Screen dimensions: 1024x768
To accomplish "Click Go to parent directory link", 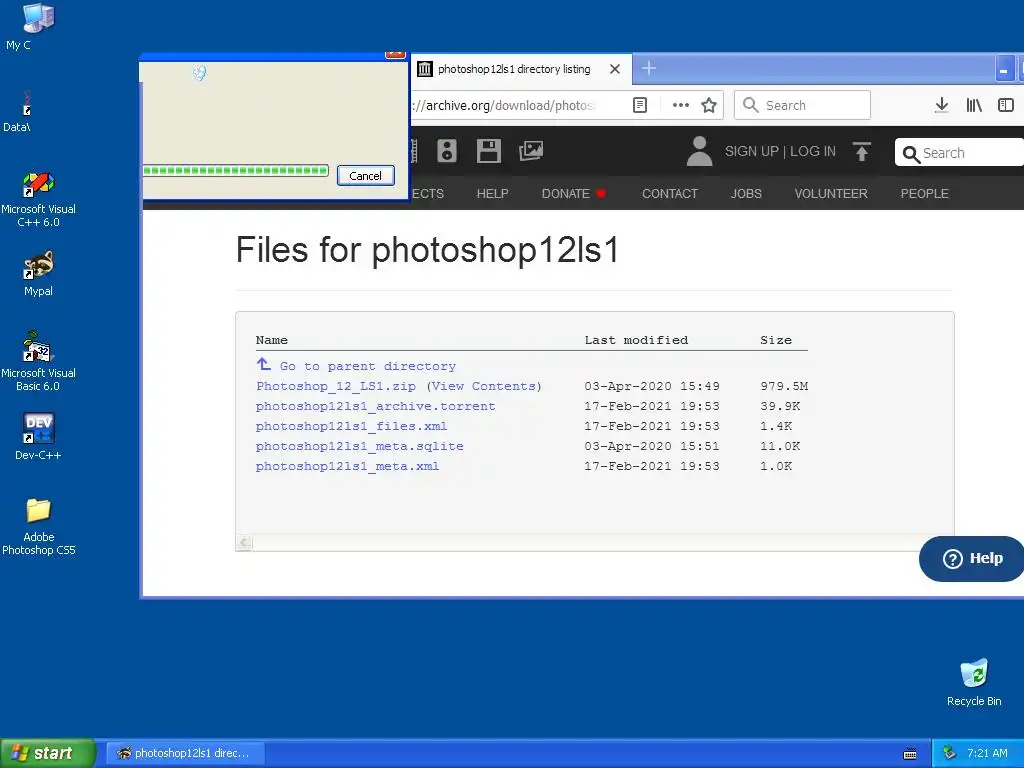I will [368, 366].
